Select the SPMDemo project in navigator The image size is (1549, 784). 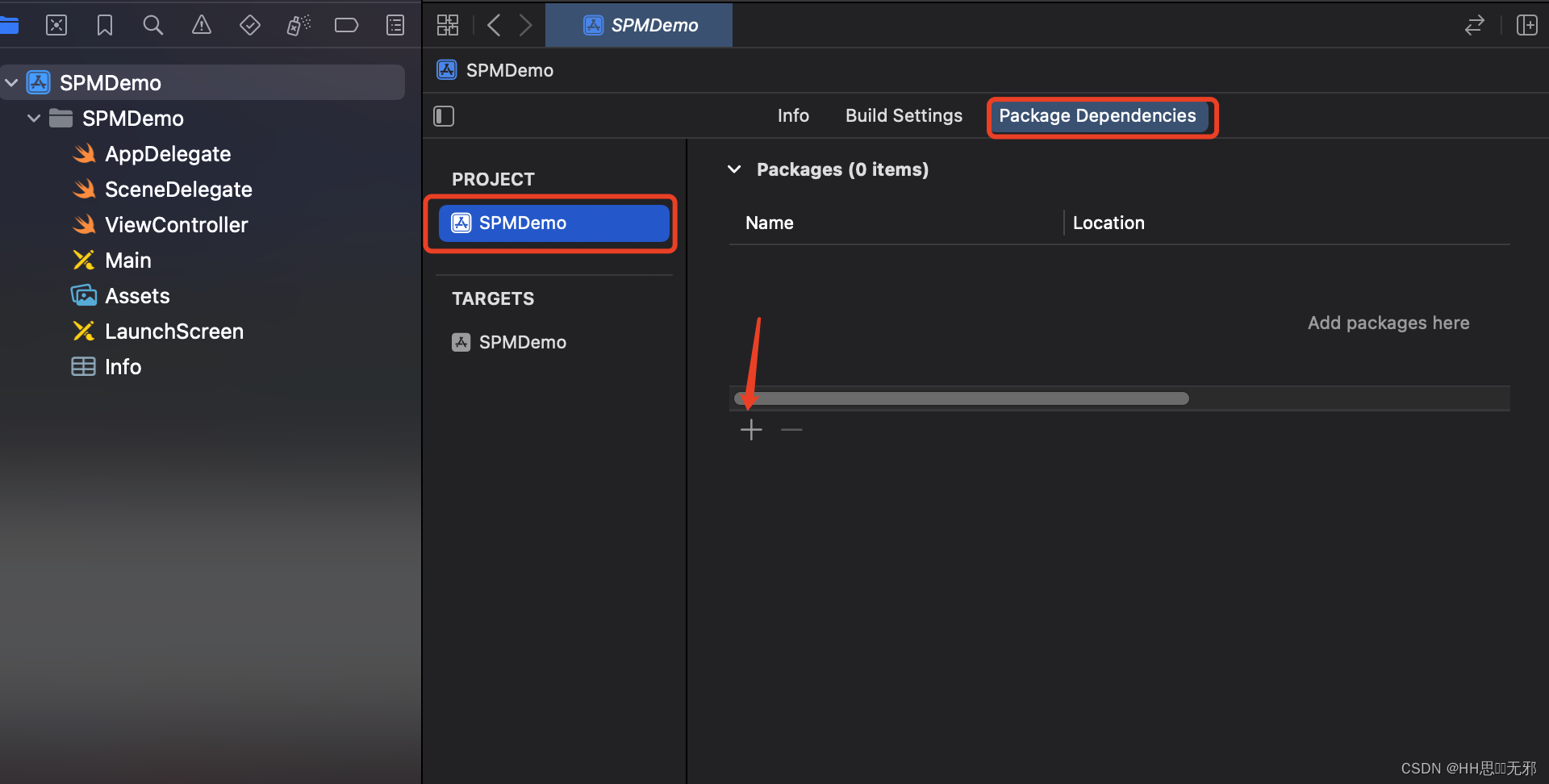pyautogui.click(x=203, y=82)
